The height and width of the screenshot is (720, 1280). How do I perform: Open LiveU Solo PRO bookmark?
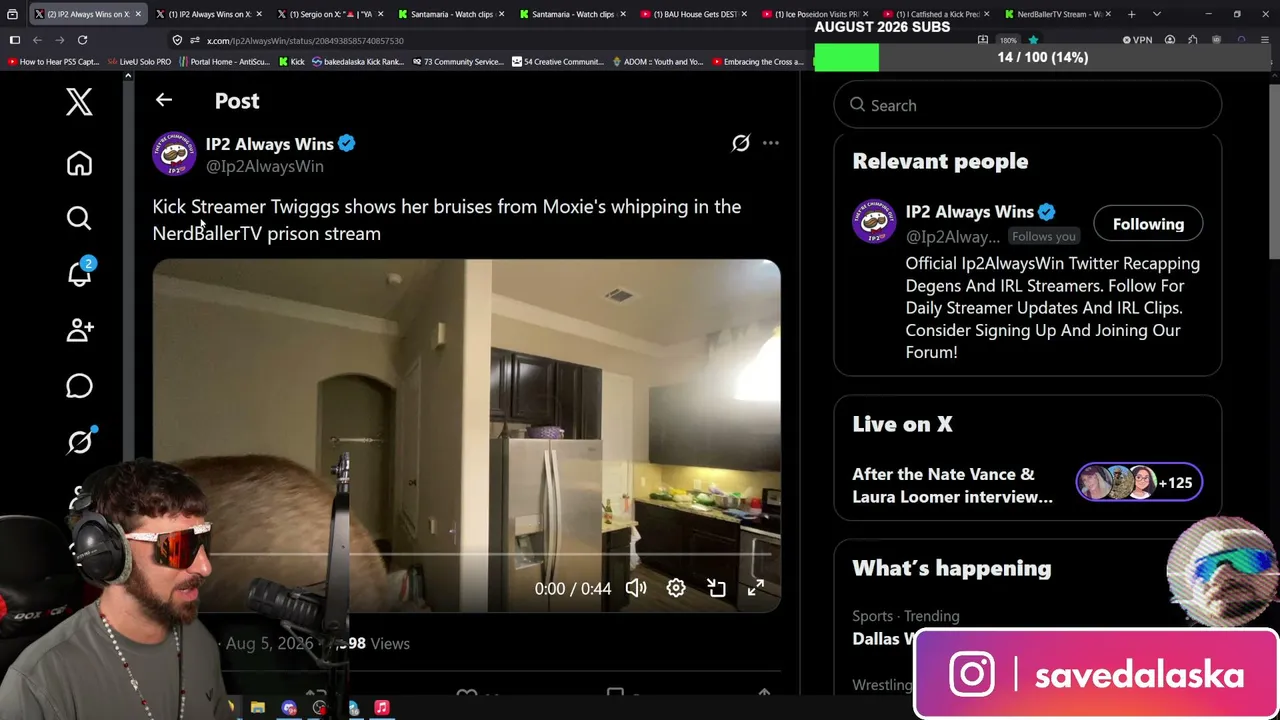coord(138,62)
